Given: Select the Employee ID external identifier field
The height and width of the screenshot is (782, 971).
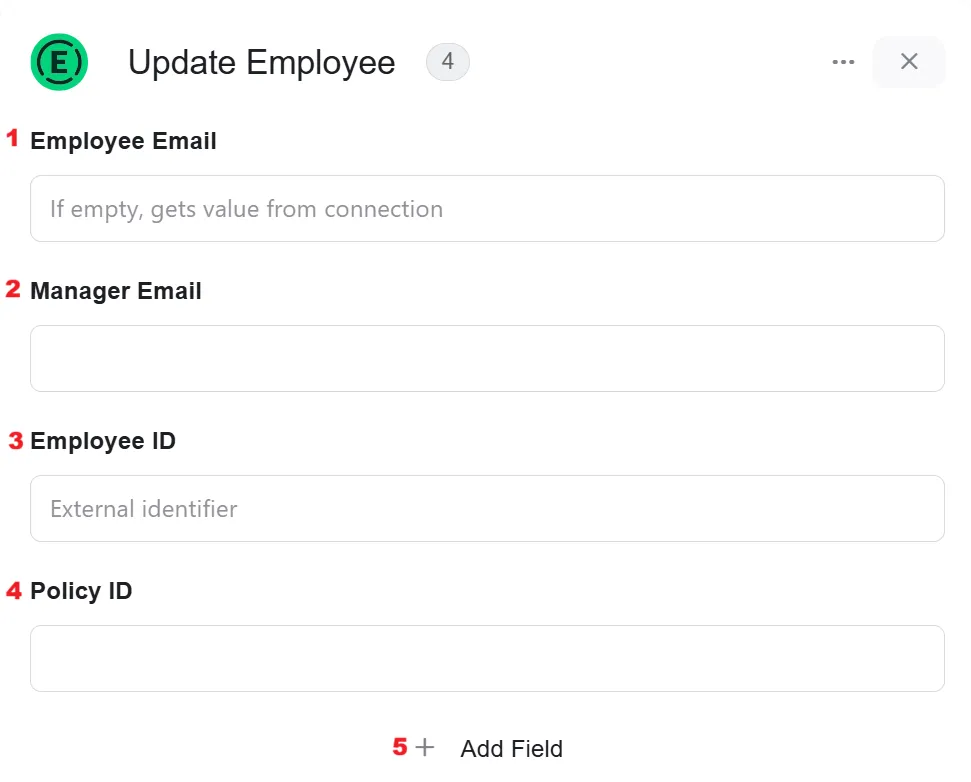Looking at the screenshot, I should click(x=487, y=508).
